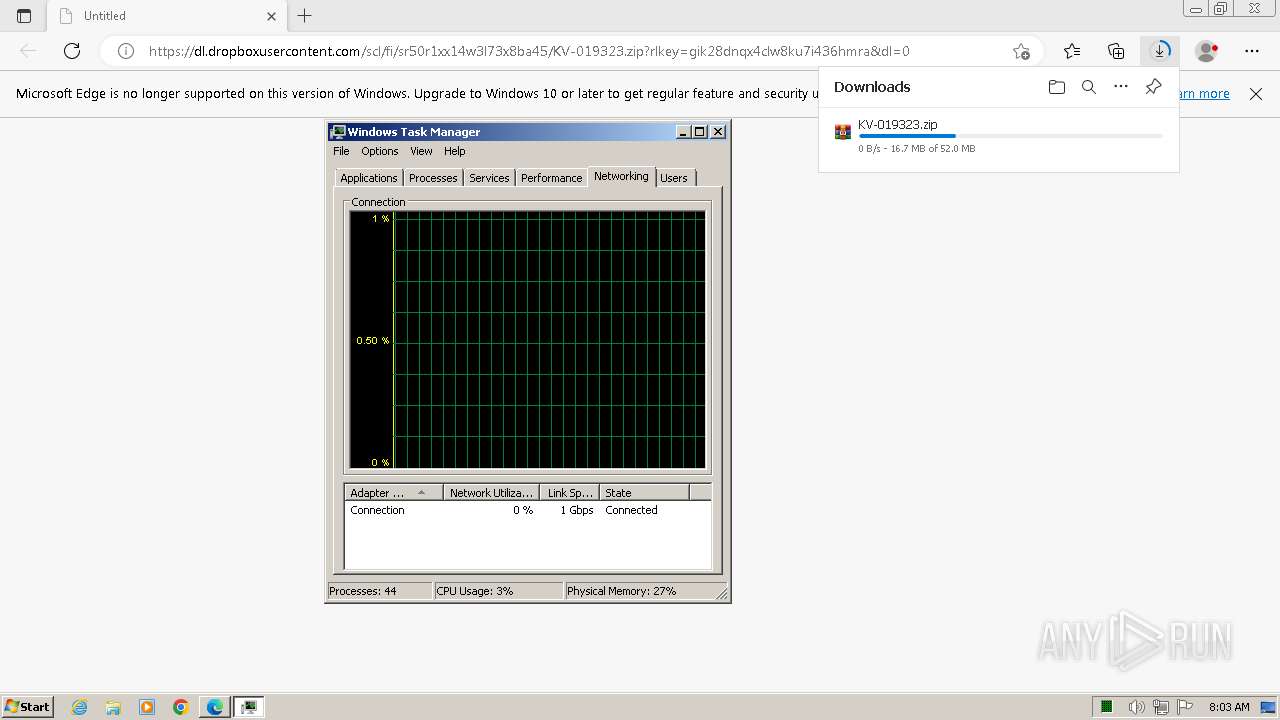Screen dimensions: 1280x720
Task: Open Task Manager Help menu
Action: [455, 151]
